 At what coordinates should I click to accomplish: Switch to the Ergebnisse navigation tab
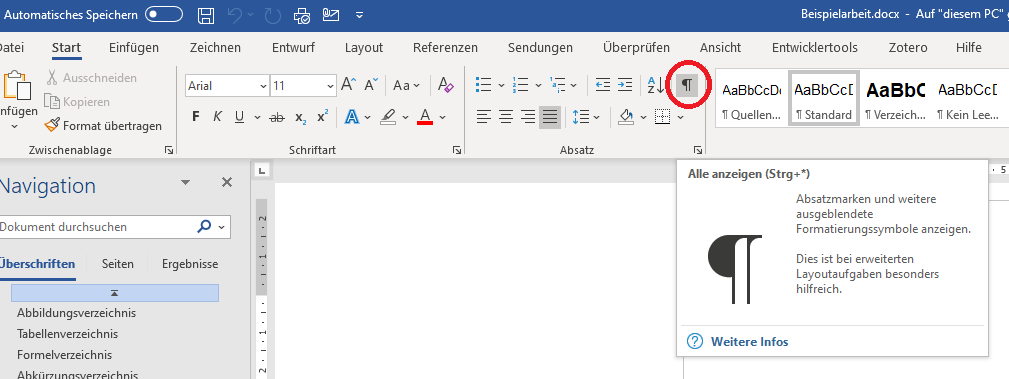[x=190, y=264]
